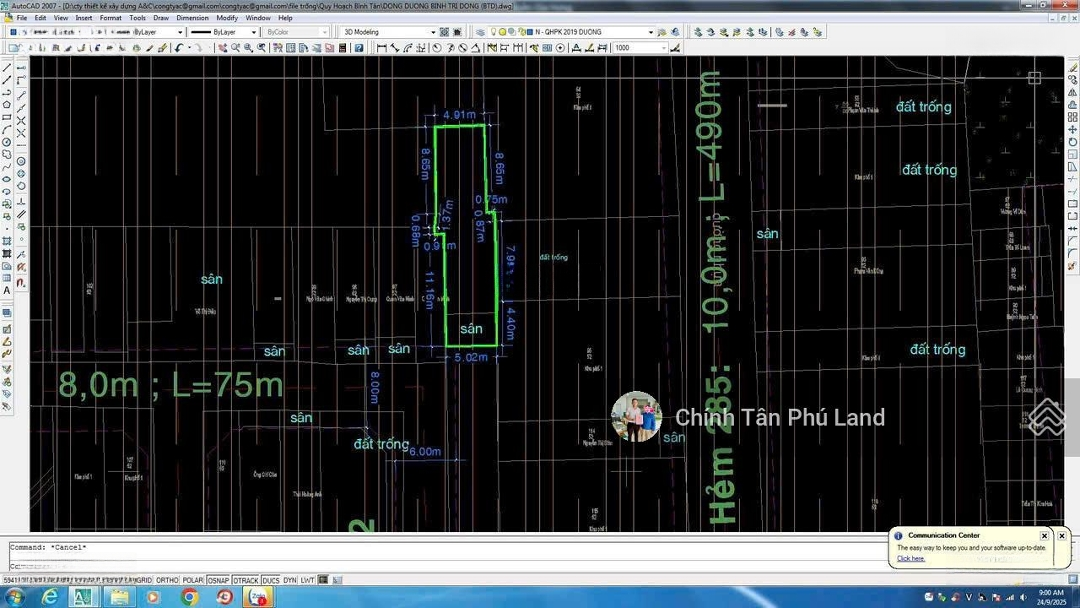Image resolution: width=1080 pixels, height=608 pixels.
Task: Open the Help question-mark icon
Action: [x=359, y=48]
